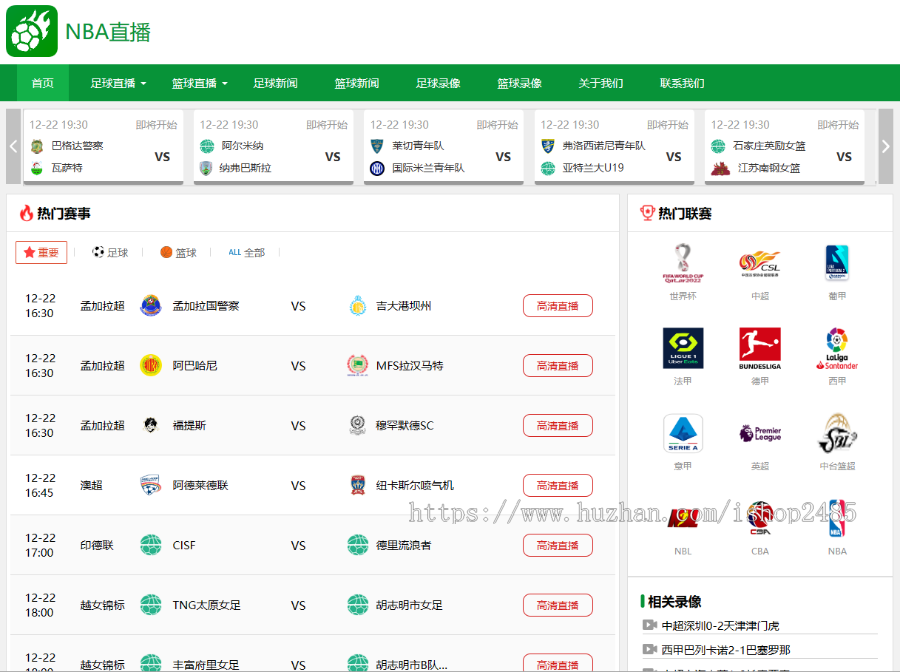900x672 pixels.
Task: Click the 福提斯 team badge
Action: click(x=150, y=425)
